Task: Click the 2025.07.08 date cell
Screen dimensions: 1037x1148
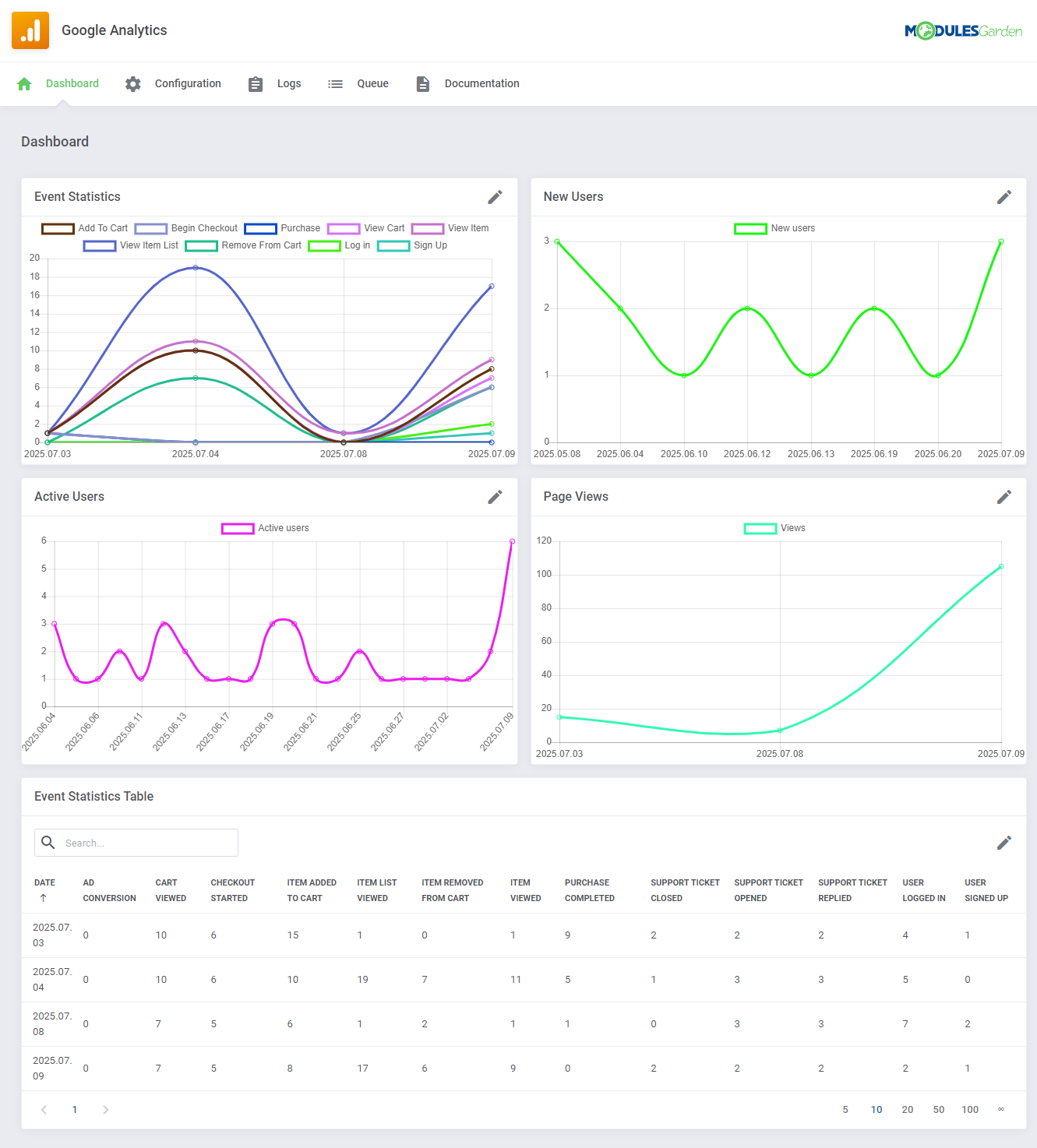Action: click(52, 1024)
